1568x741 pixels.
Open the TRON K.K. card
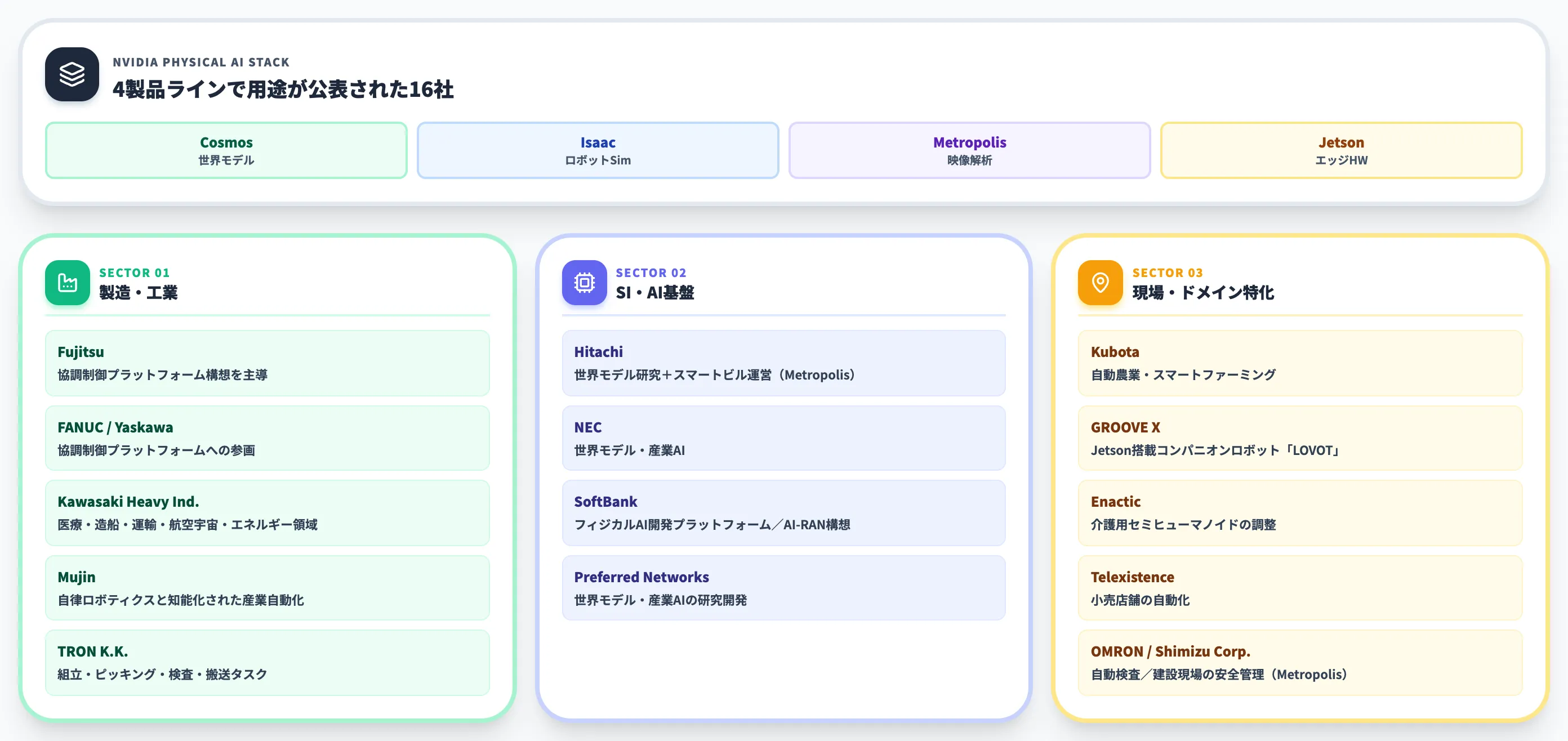[x=267, y=663]
